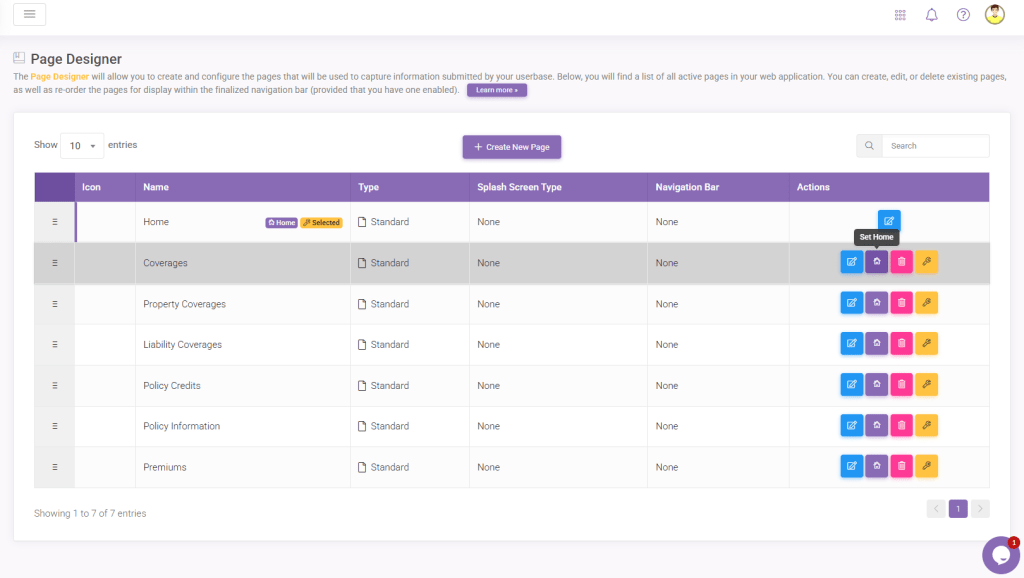Click the edit icon for Home page
Image resolution: width=1024 pixels, height=578 pixels.
(x=889, y=221)
